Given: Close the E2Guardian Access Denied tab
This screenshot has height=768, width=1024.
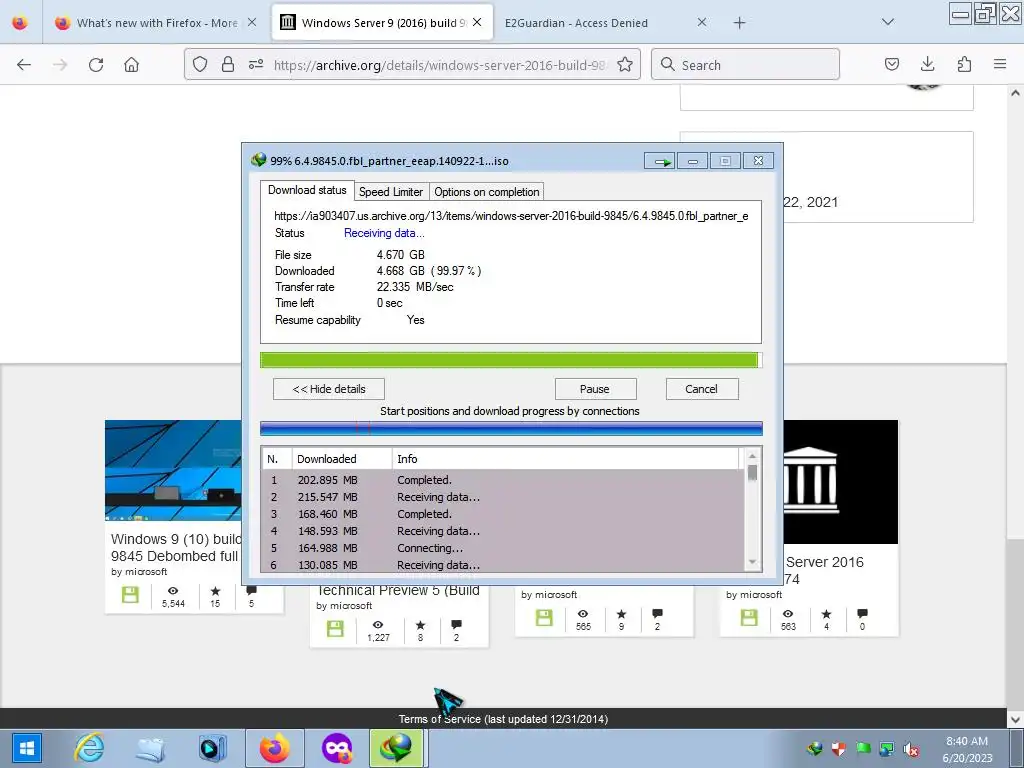Looking at the screenshot, I should click(701, 22).
